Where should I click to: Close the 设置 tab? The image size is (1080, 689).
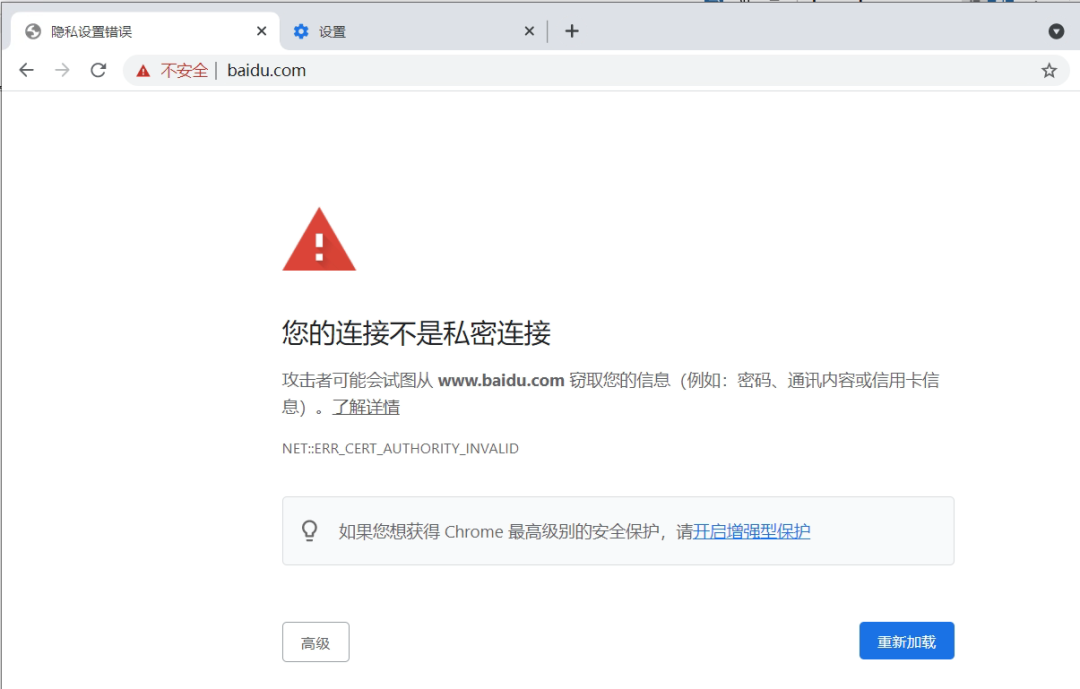[x=529, y=31]
